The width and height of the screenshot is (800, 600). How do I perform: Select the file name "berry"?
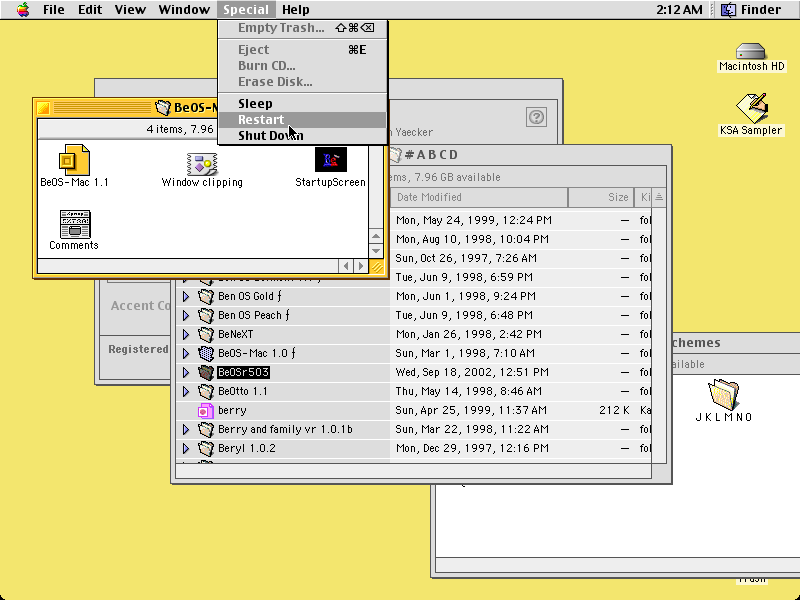tap(232, 410)
